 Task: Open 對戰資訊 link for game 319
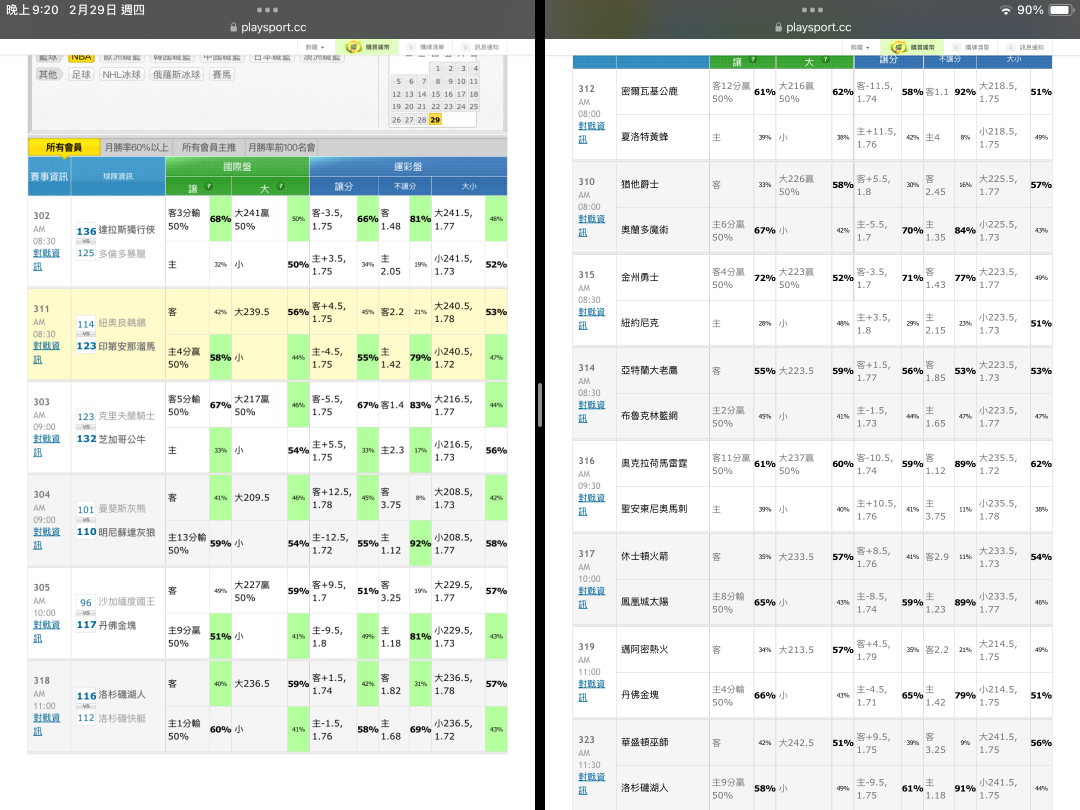click(x=591, y=691)
